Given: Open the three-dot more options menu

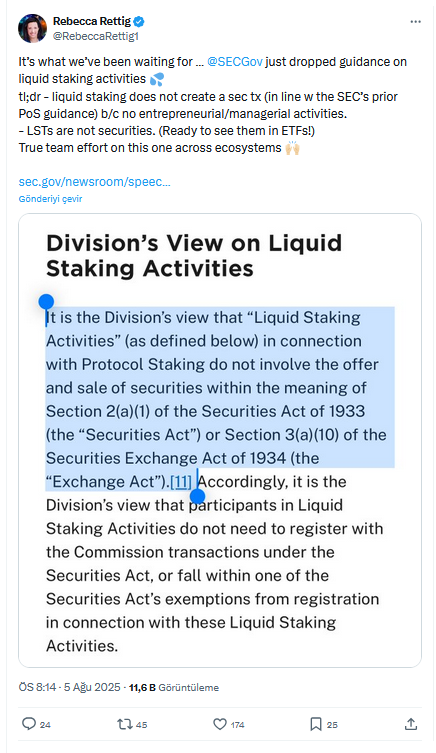Looking at the screenshot, I should click(x=415, y=22).
